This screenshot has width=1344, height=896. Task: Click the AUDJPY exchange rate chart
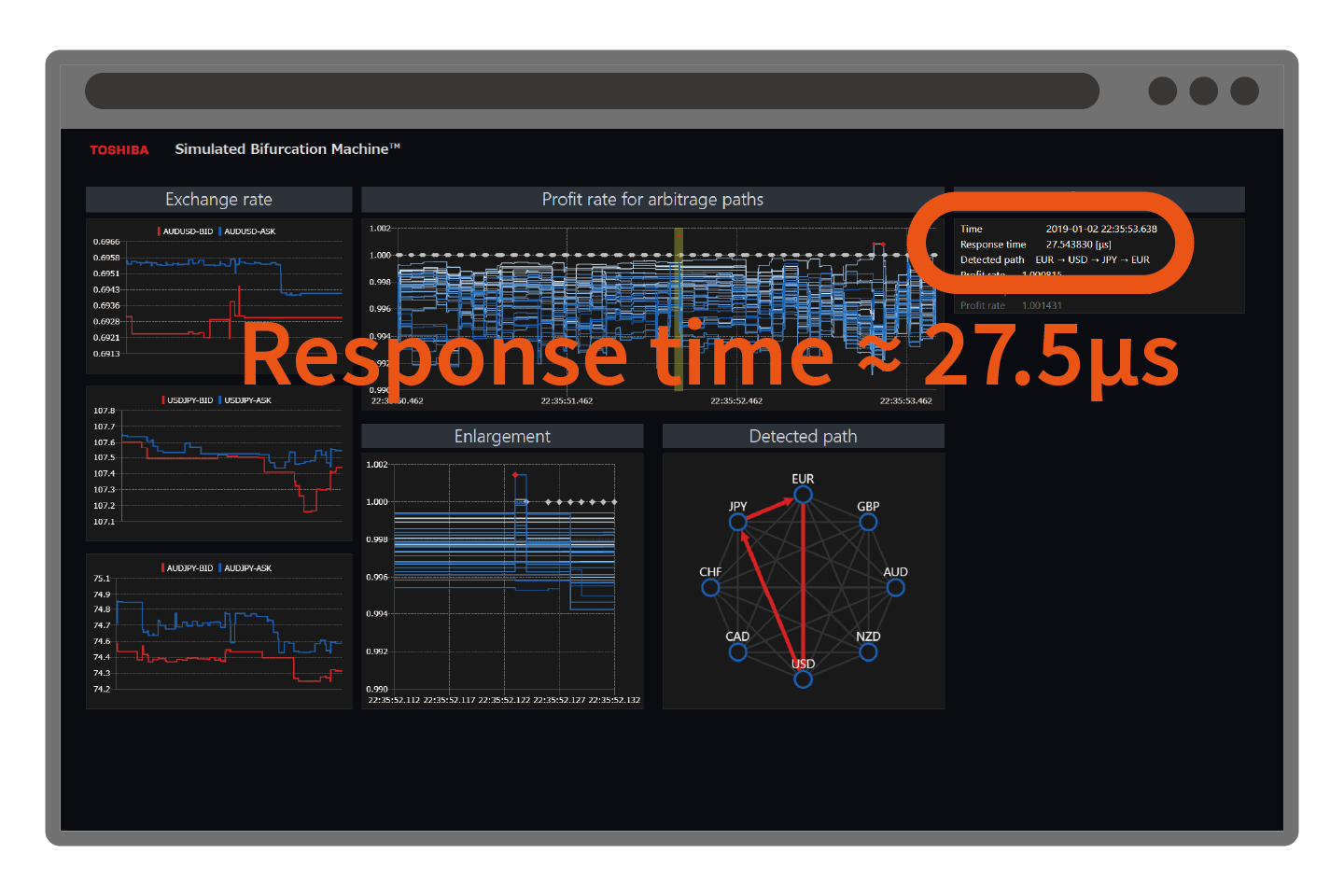218,632
